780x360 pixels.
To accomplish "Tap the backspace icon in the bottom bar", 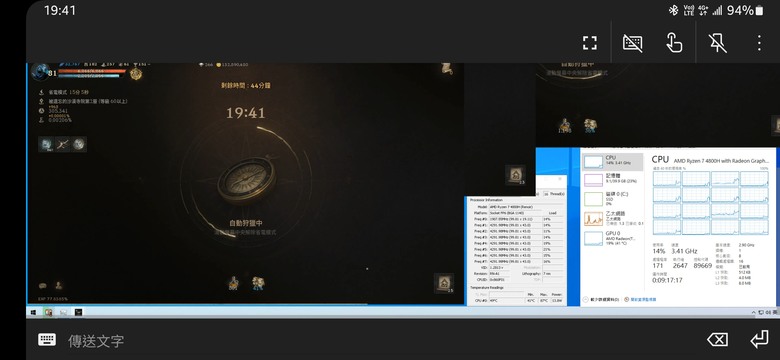I will coord(717,340).
